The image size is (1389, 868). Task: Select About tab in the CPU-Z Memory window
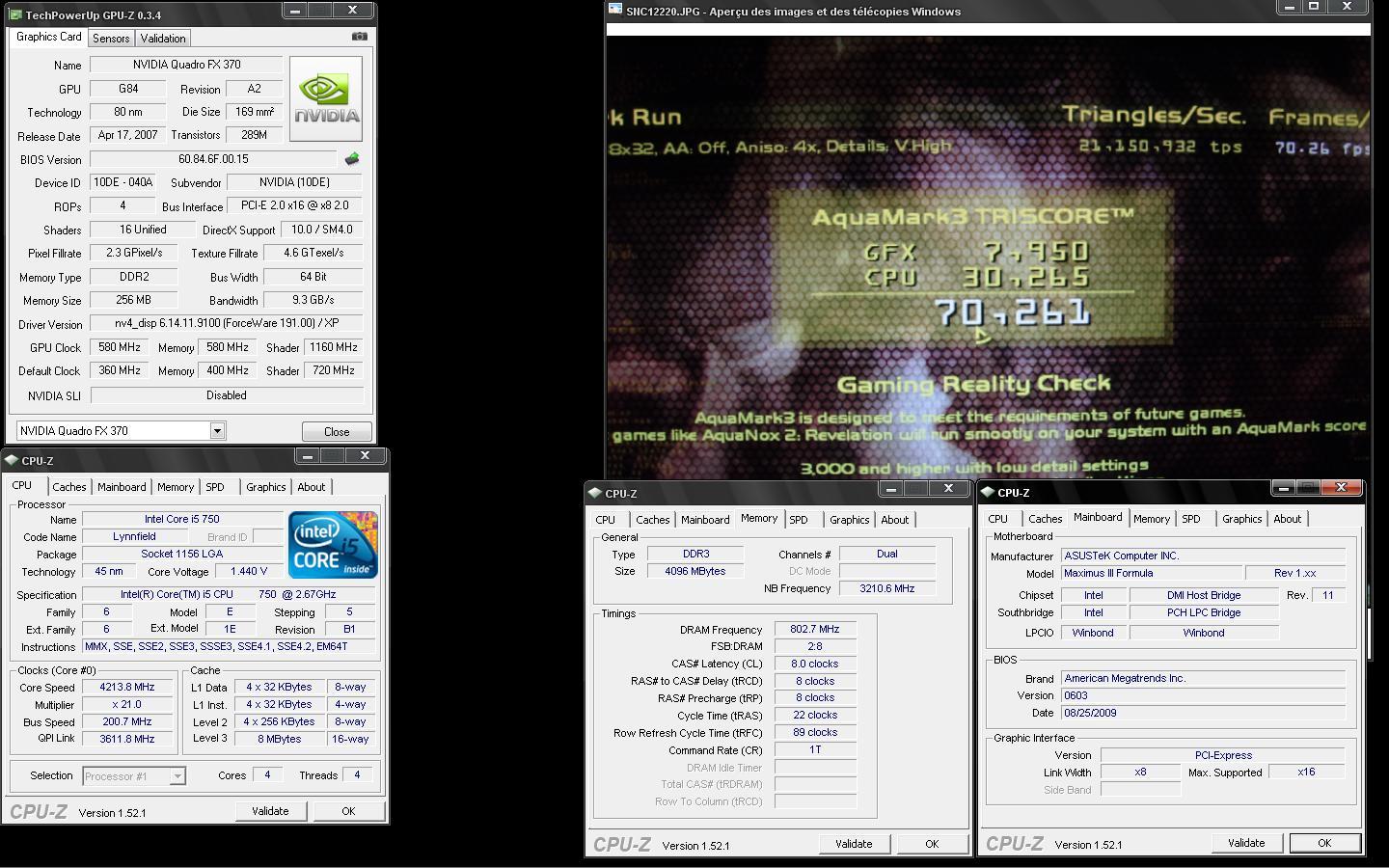(x=894, y=520)
